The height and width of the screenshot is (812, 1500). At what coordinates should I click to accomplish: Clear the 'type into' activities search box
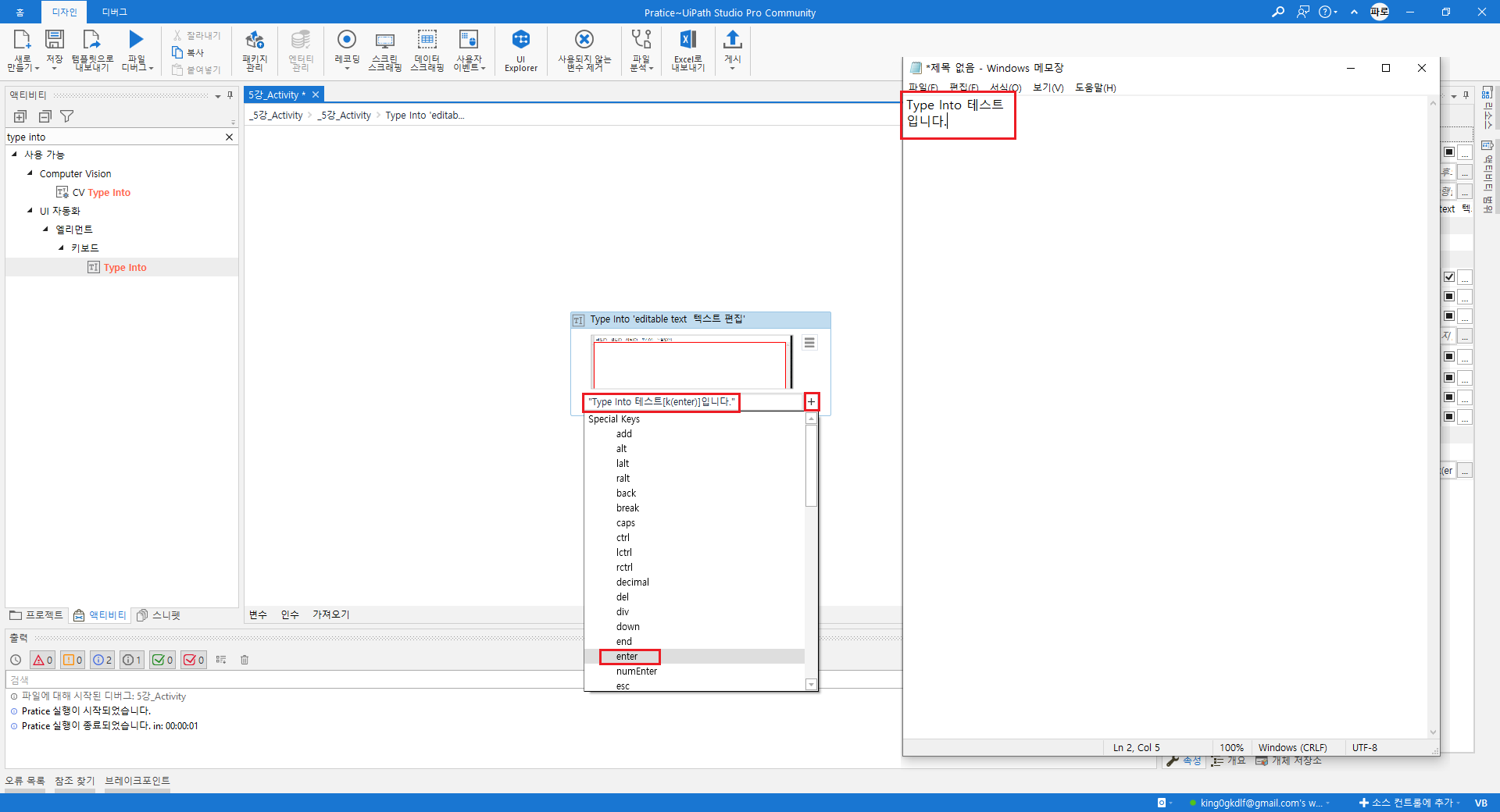(229, 137)
